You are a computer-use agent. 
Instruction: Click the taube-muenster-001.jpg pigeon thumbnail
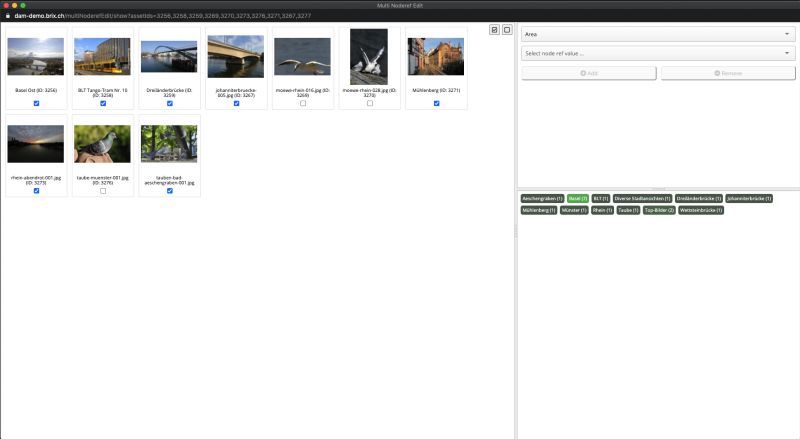point(102,144)
